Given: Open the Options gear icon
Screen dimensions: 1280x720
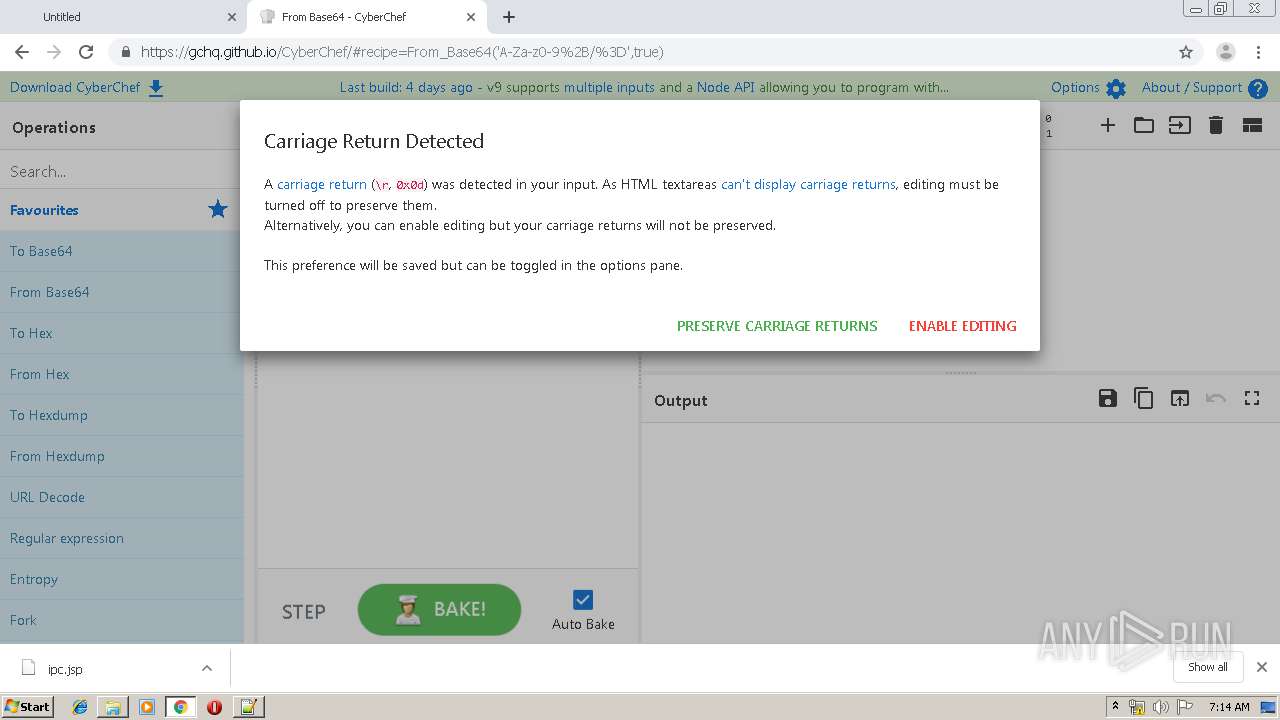Looking at the screenshot, I should point(1116,88).
